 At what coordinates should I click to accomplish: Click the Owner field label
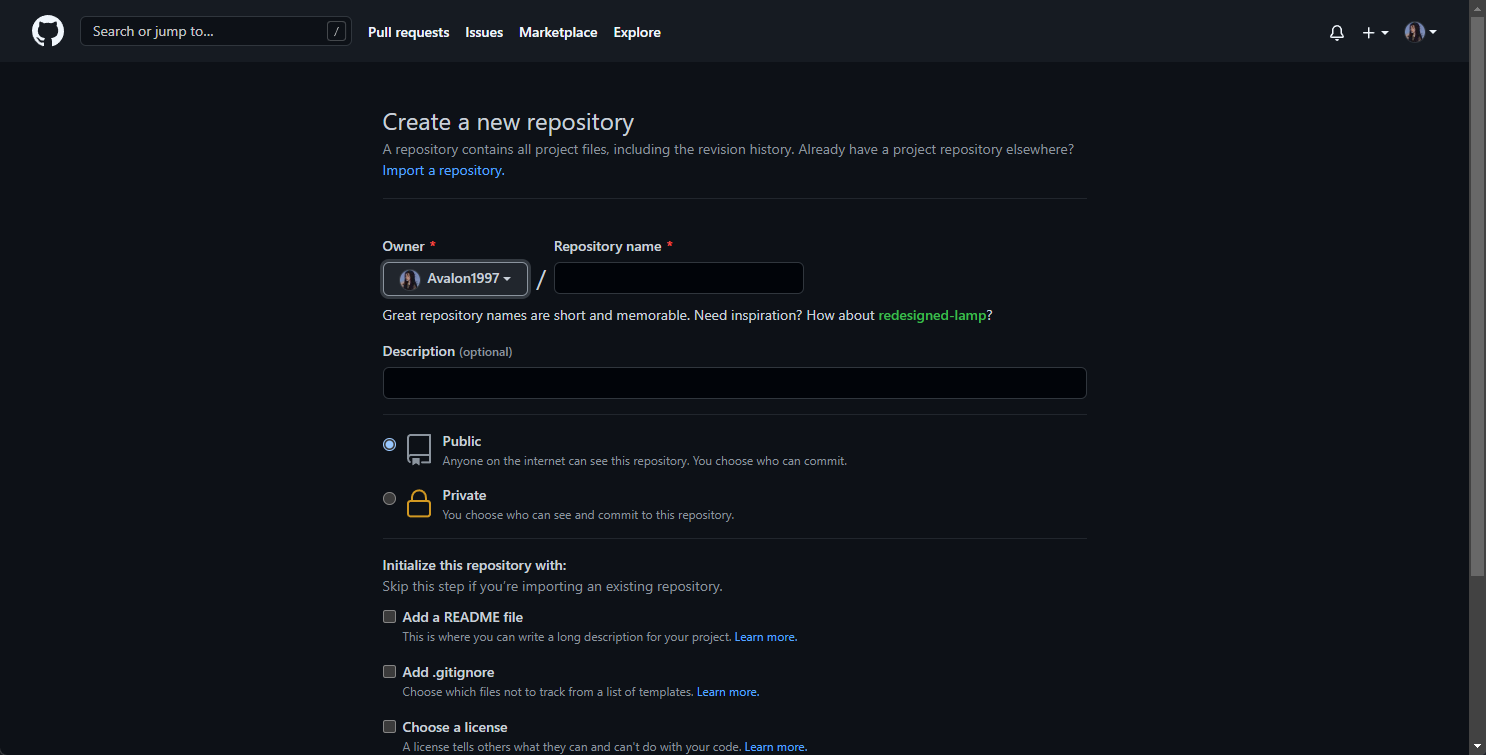pos(404,246)
